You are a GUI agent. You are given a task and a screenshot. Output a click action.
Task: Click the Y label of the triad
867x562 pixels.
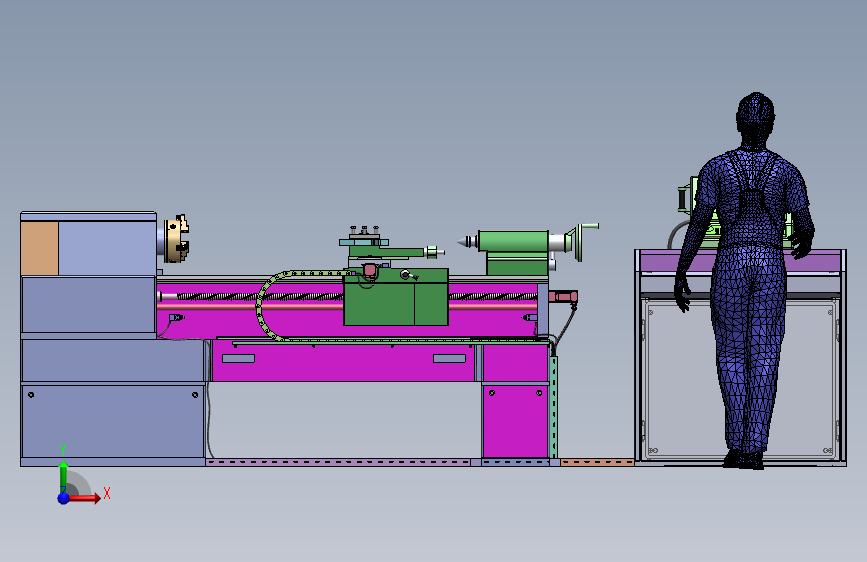click(x=63, y=450)
